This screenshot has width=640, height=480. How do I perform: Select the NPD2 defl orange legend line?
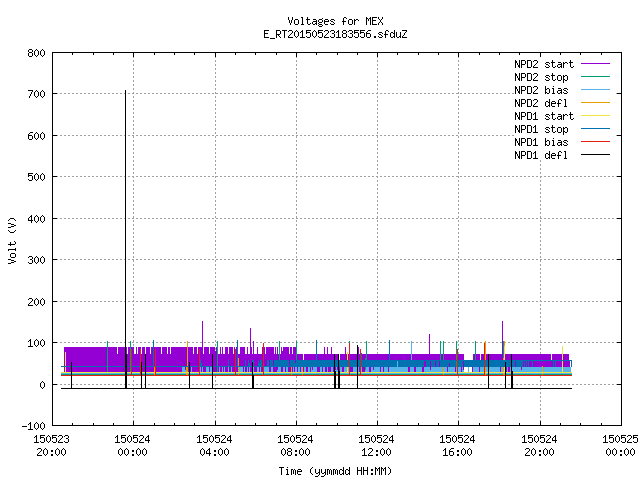[595, 103]
